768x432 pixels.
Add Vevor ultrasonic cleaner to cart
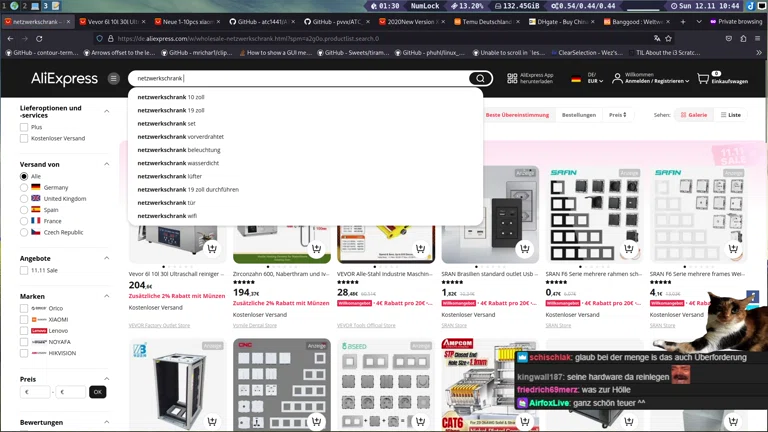[x=212, y=248]
